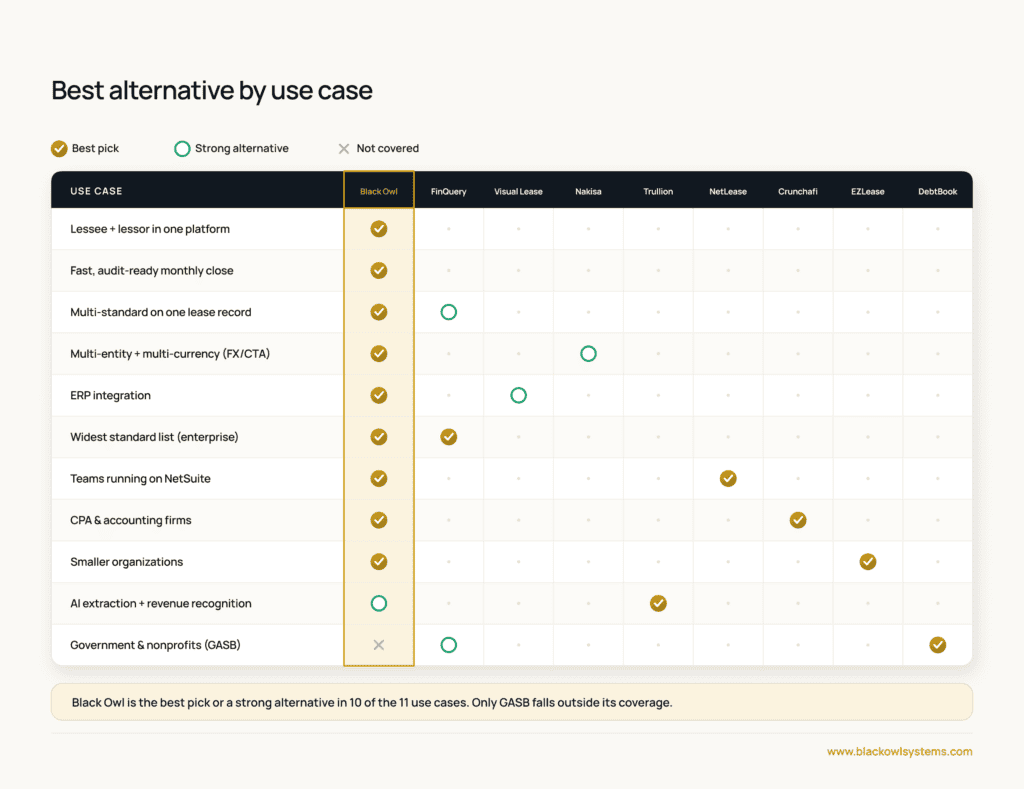The height and width of the screenshot is (789, 1024).
Task: Click the 'Widest standard list (enterprise)' label
Action: (154, 437)
